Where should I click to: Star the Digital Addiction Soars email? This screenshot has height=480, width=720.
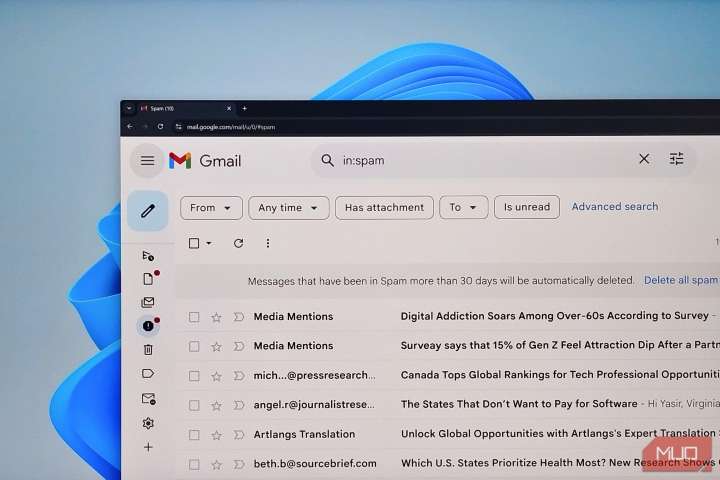tap(216, 317)
